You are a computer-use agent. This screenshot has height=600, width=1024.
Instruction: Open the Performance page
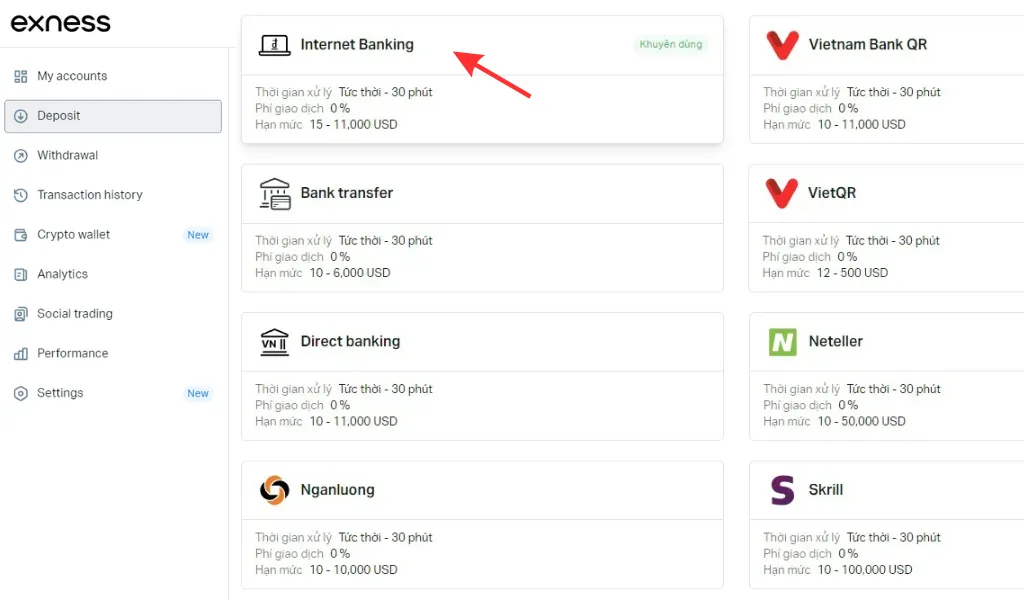(x=73, y=353)
